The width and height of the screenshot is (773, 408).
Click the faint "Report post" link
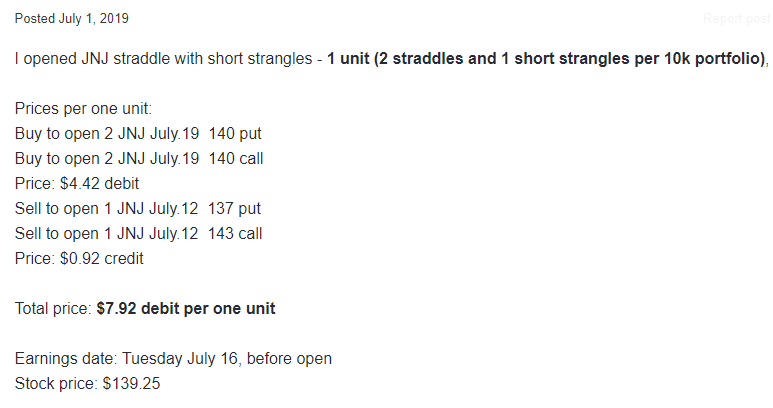coord(738,19)
